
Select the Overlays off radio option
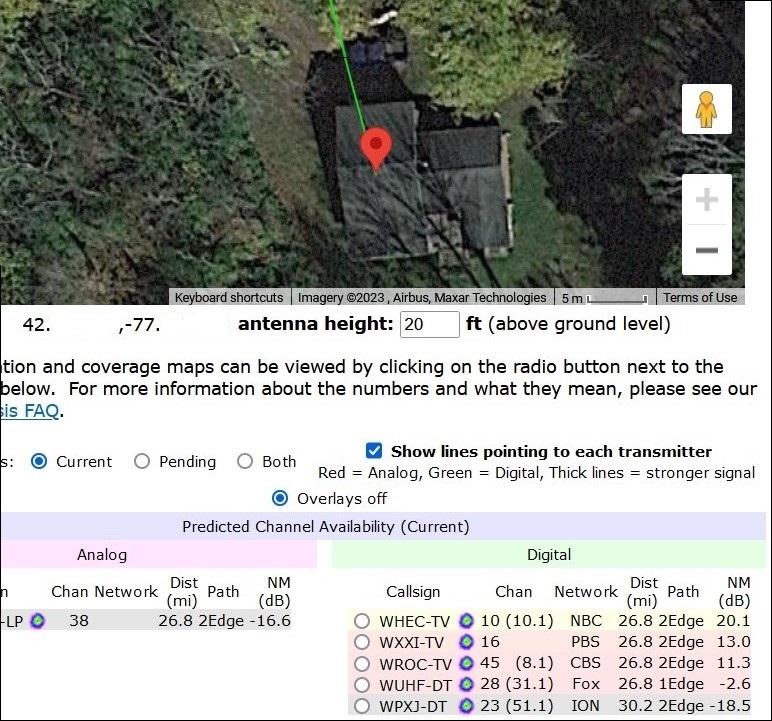[x=280, y=498]
